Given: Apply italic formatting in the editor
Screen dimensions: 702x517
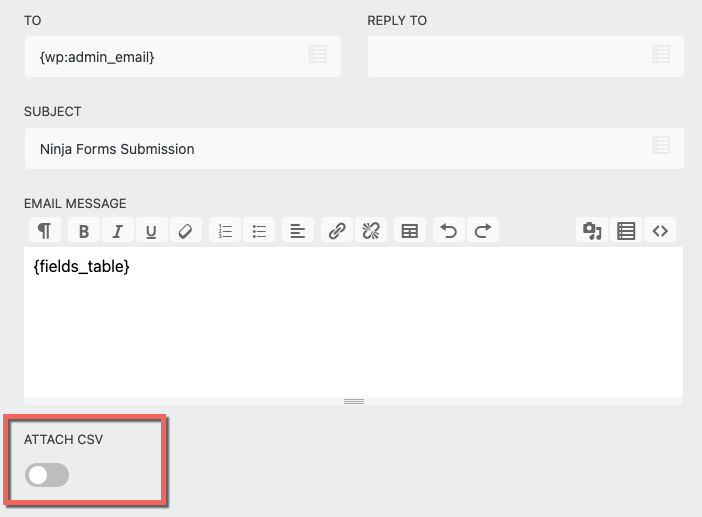Looking at the screenshot, I should tap(117, 231).
